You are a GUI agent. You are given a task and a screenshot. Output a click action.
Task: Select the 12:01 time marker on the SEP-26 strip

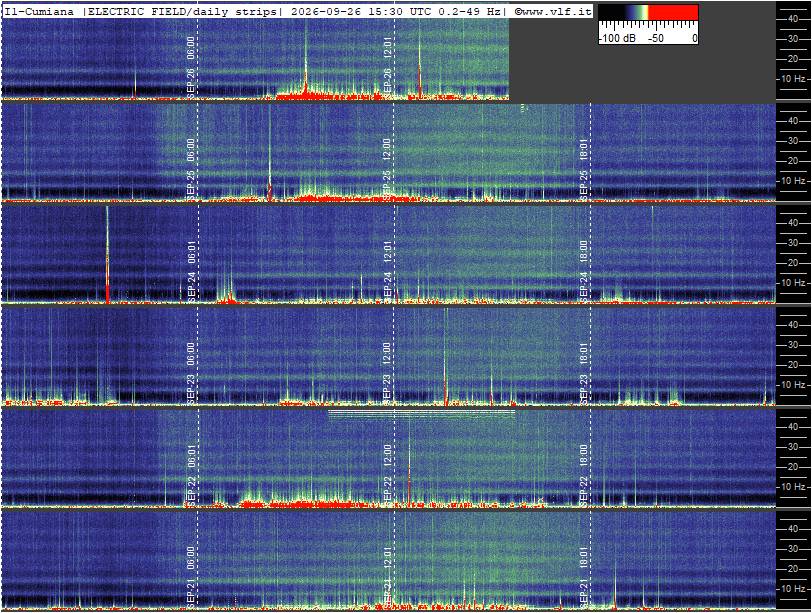pyautogui.click(x=387, y=48)
